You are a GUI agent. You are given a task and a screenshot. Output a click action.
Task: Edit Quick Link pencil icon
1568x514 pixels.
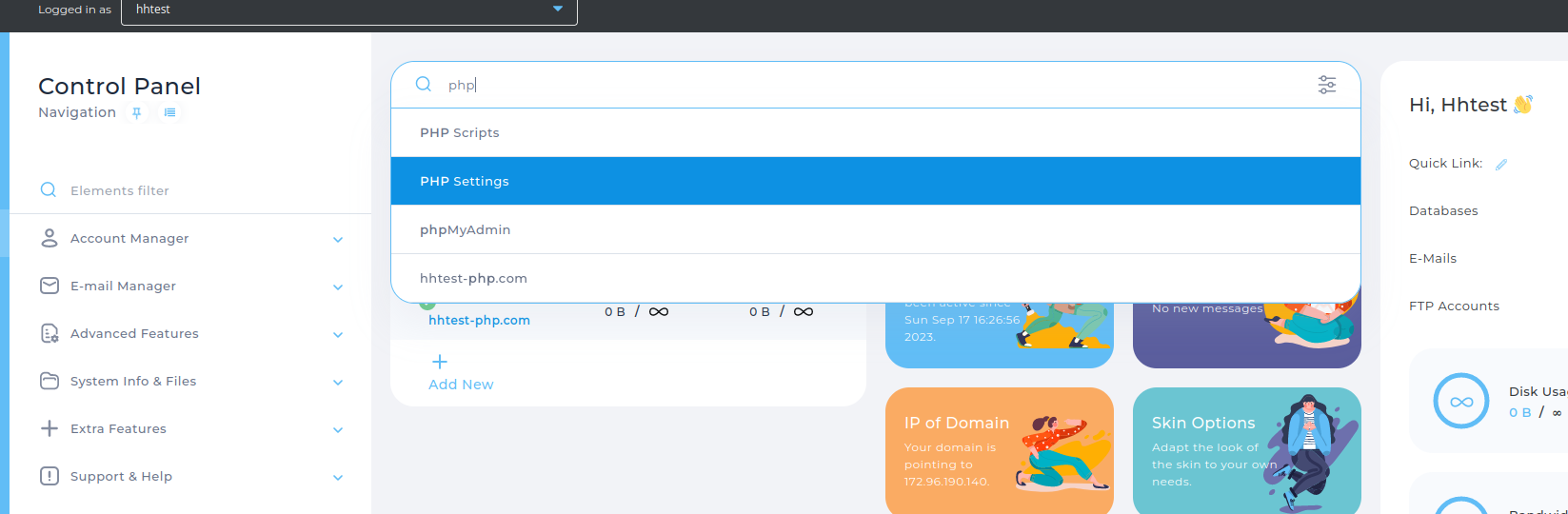pos(1501,164)
